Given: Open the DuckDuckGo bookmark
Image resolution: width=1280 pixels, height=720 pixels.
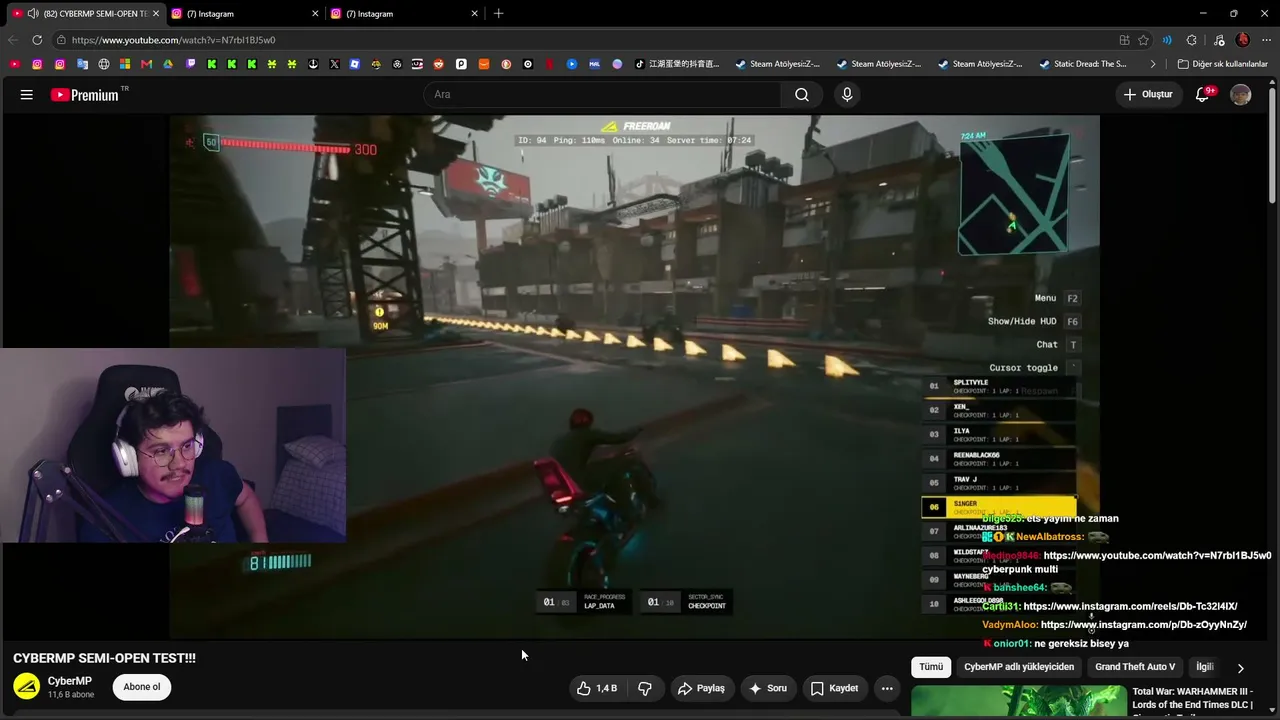Looking at the screenshot, I should click(506, 64).
